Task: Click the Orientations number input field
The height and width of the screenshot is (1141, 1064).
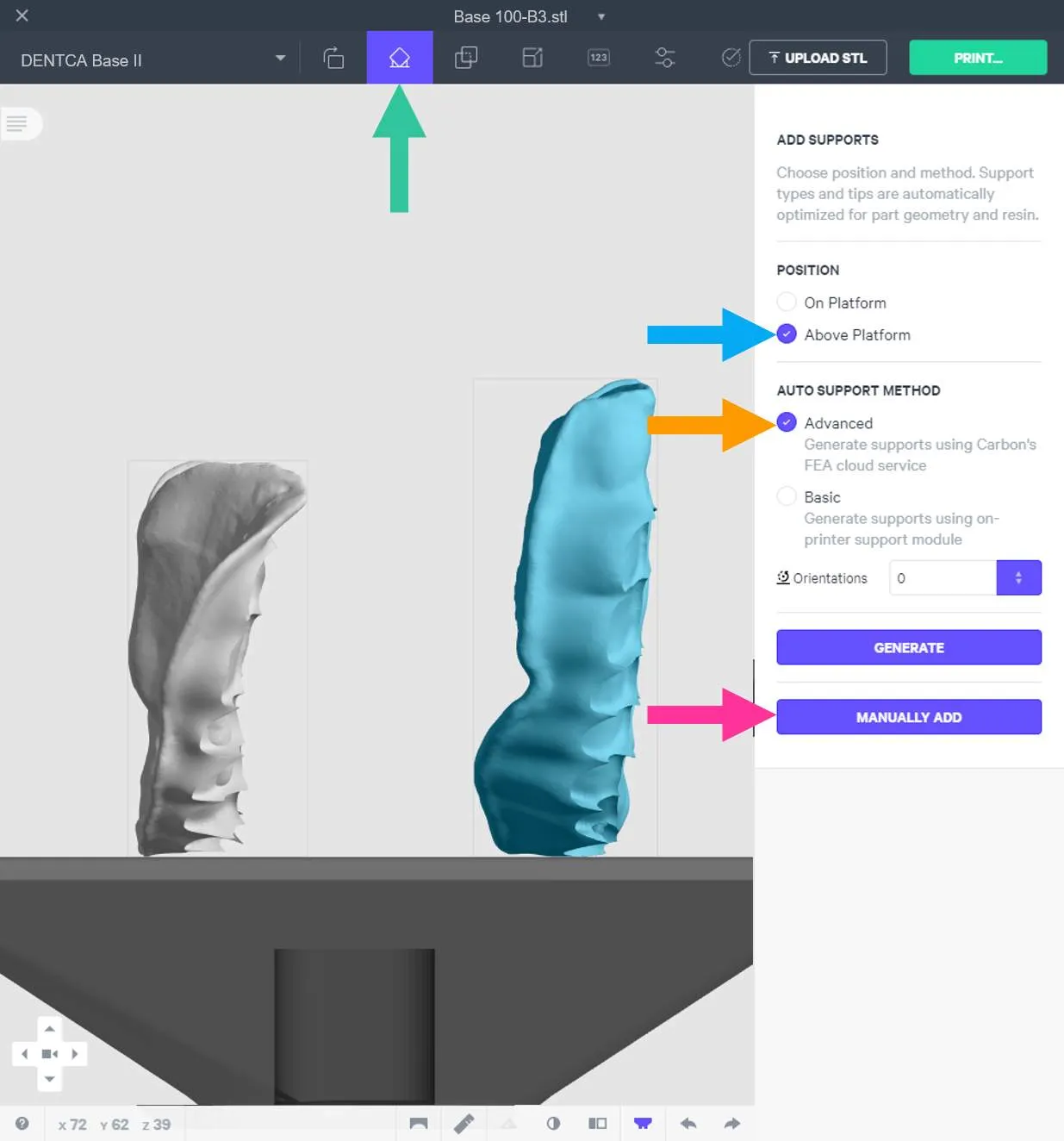Action: [943, 577]
